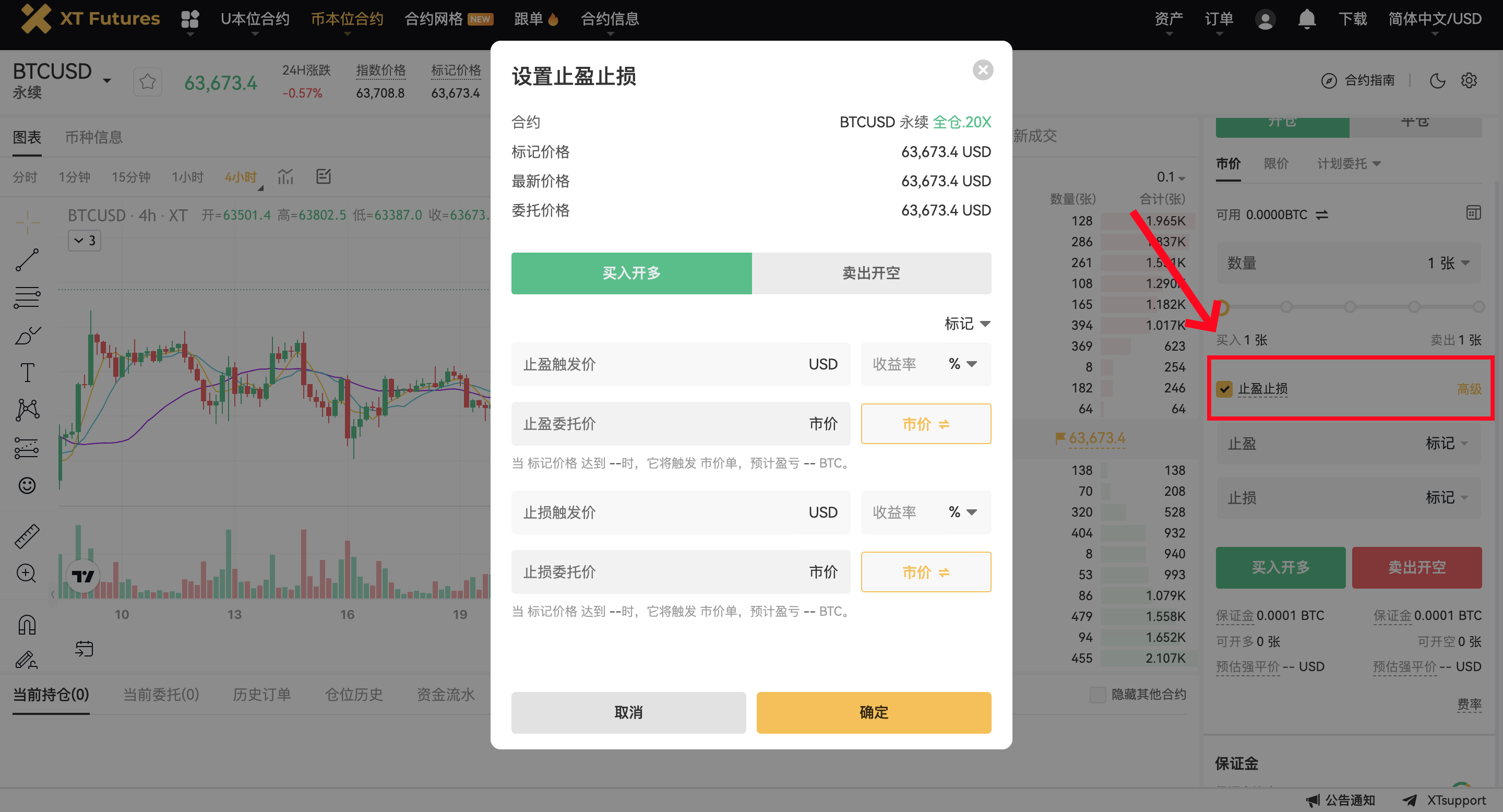
Task: Uncheck the 止盈止损 checkbox
Action: (x=1224, y=389)
